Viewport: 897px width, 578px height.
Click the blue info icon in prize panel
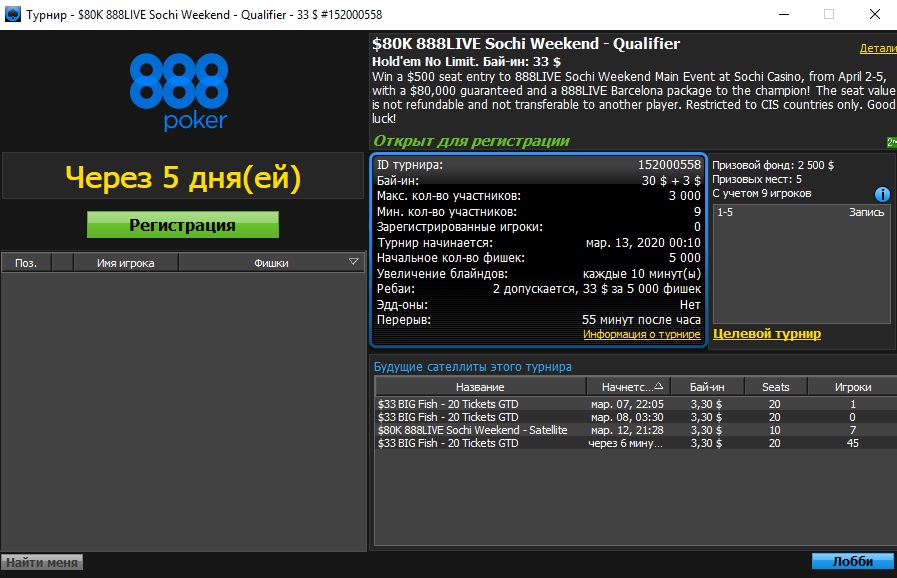[882, 195]
